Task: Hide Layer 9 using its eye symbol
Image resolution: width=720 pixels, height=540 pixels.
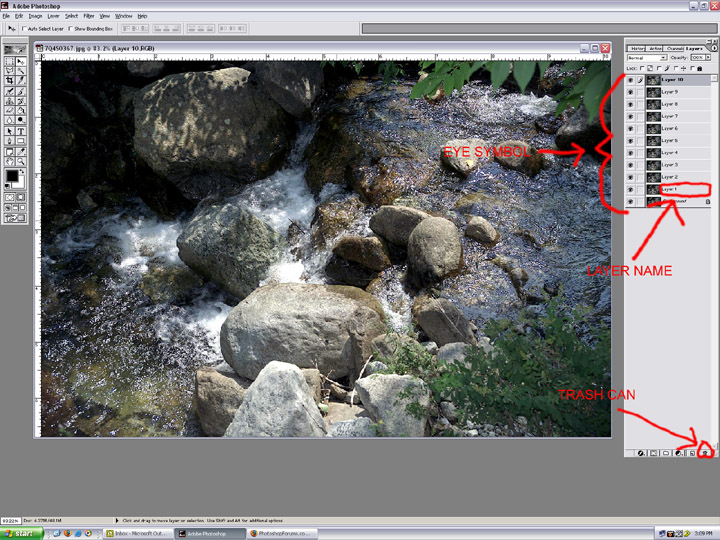Action: (x=631, y=92)
